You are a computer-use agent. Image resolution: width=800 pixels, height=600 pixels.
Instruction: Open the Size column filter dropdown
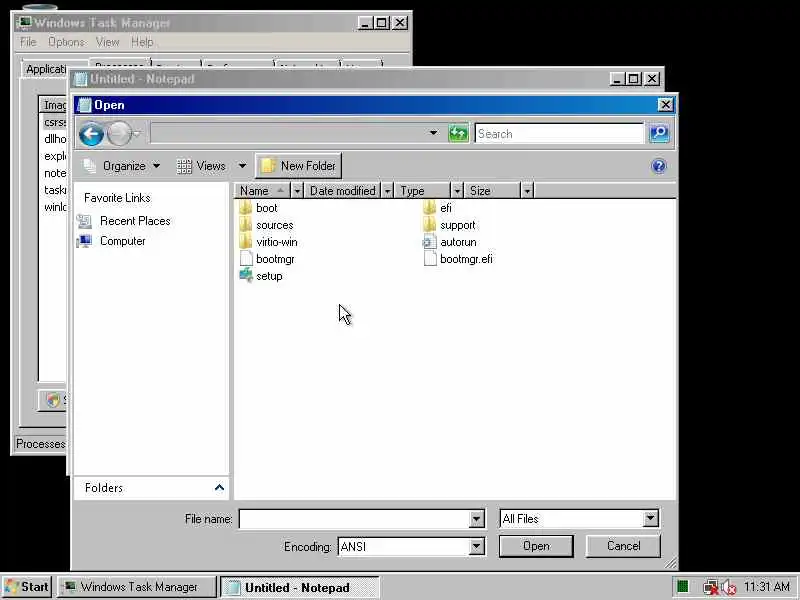527,191
